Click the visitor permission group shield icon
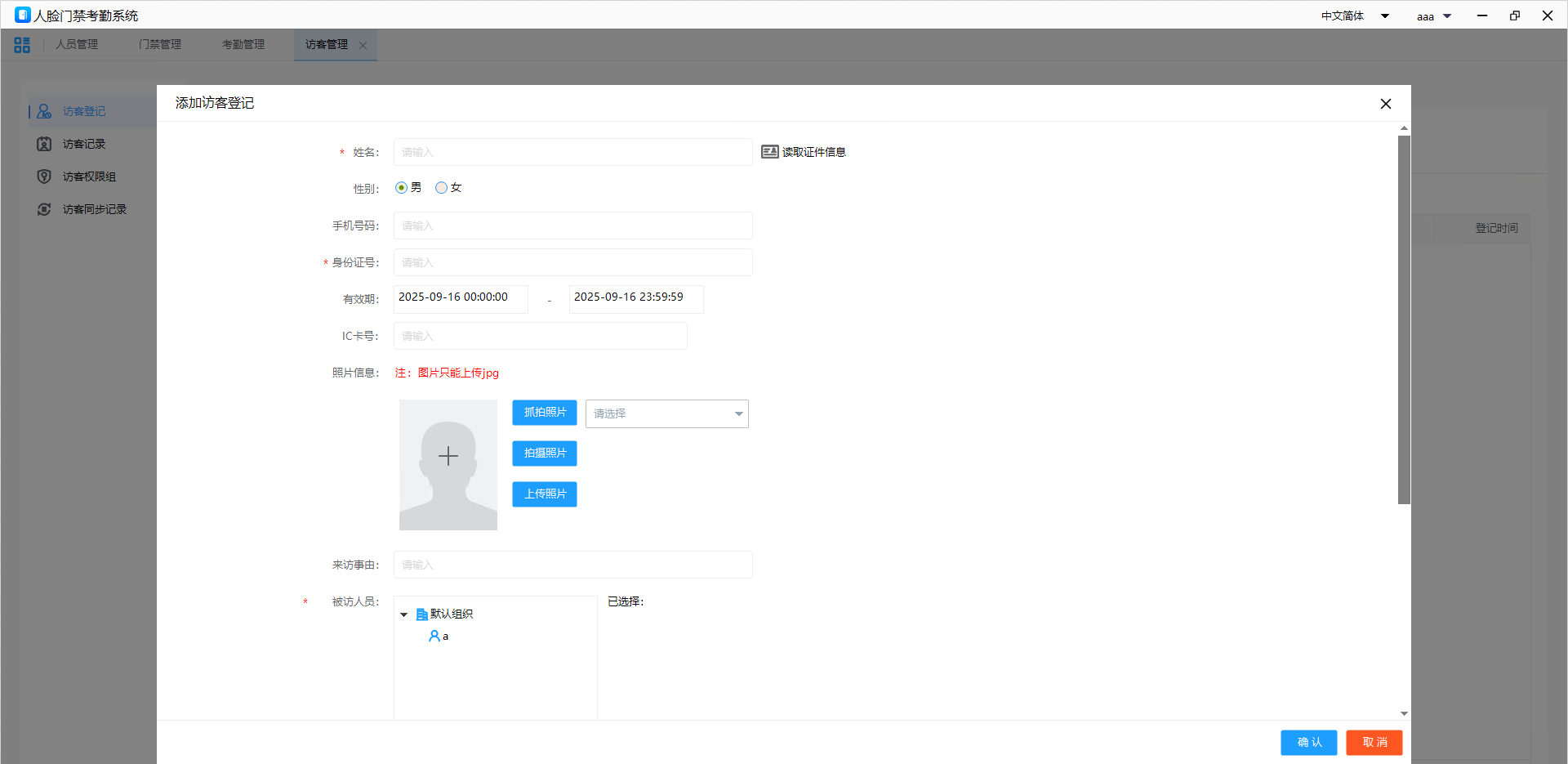 click(x=44, y=176)
